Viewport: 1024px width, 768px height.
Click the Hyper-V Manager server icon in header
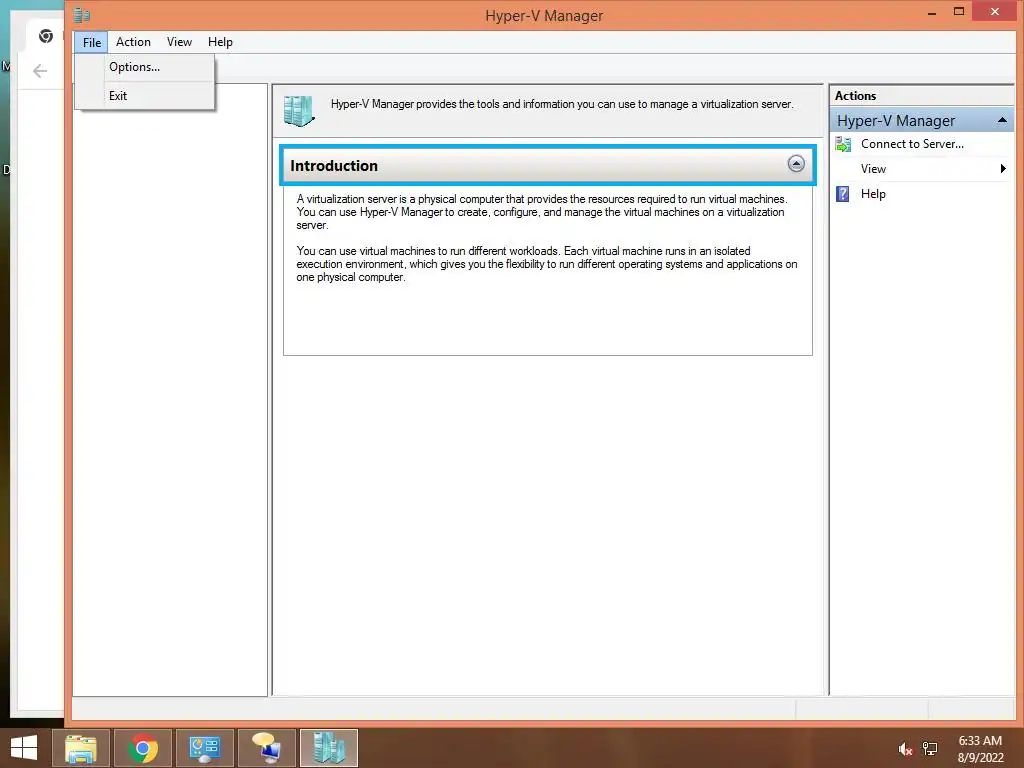pos(299,110)
